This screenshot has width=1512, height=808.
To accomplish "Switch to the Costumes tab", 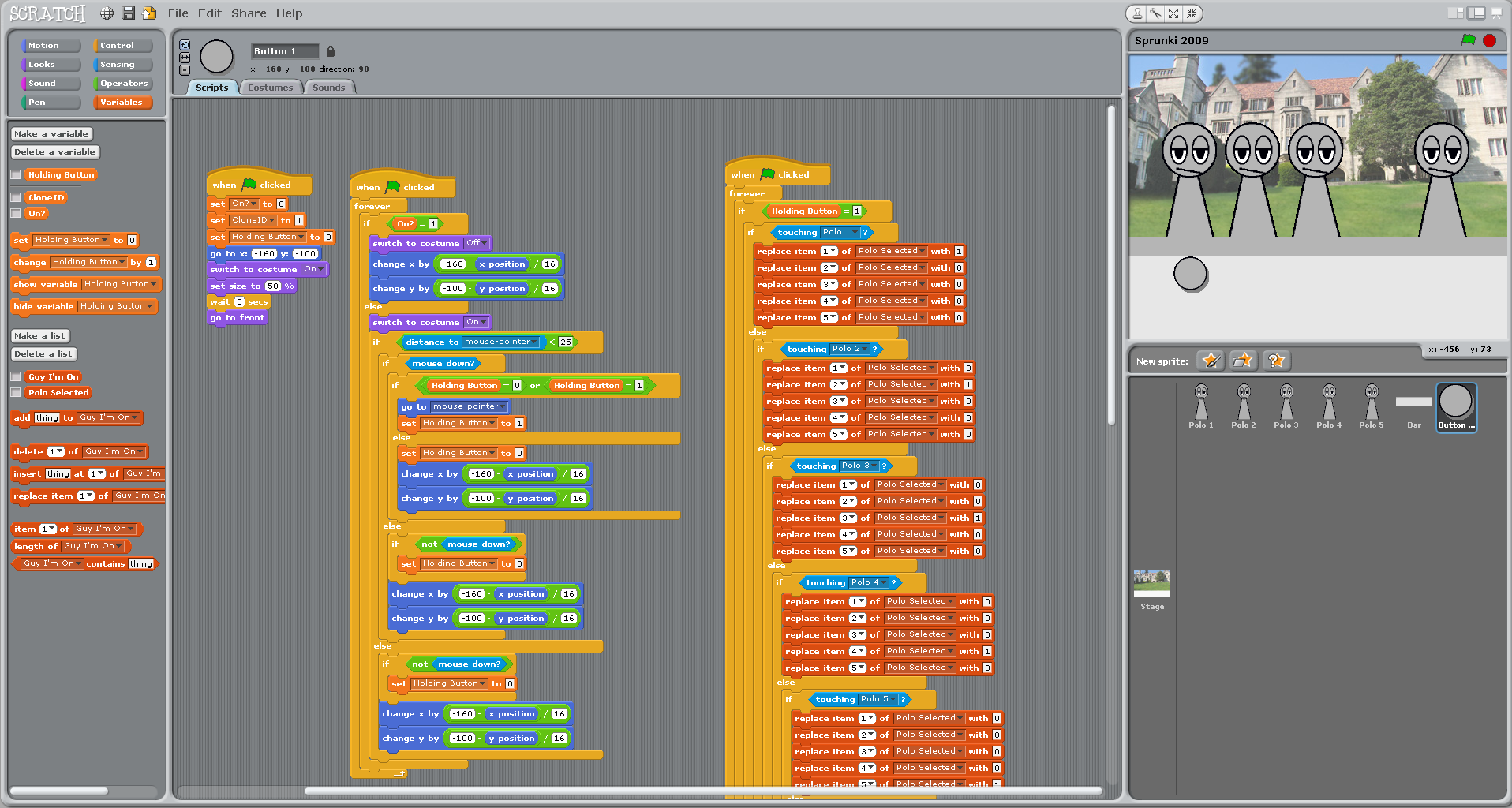I will [x=270, y=88].
